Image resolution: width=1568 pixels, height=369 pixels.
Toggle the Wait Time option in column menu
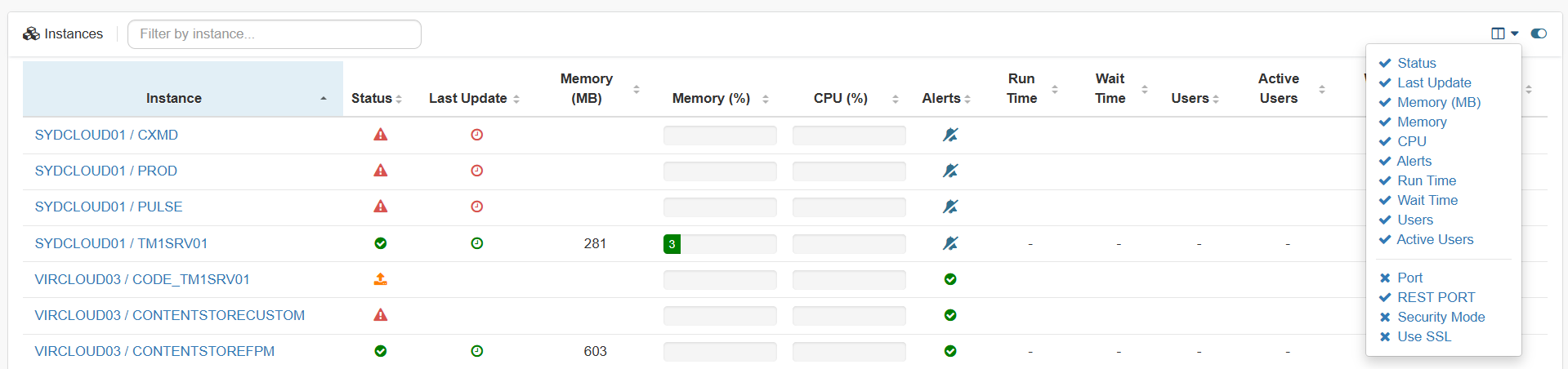click(1418, 200)
